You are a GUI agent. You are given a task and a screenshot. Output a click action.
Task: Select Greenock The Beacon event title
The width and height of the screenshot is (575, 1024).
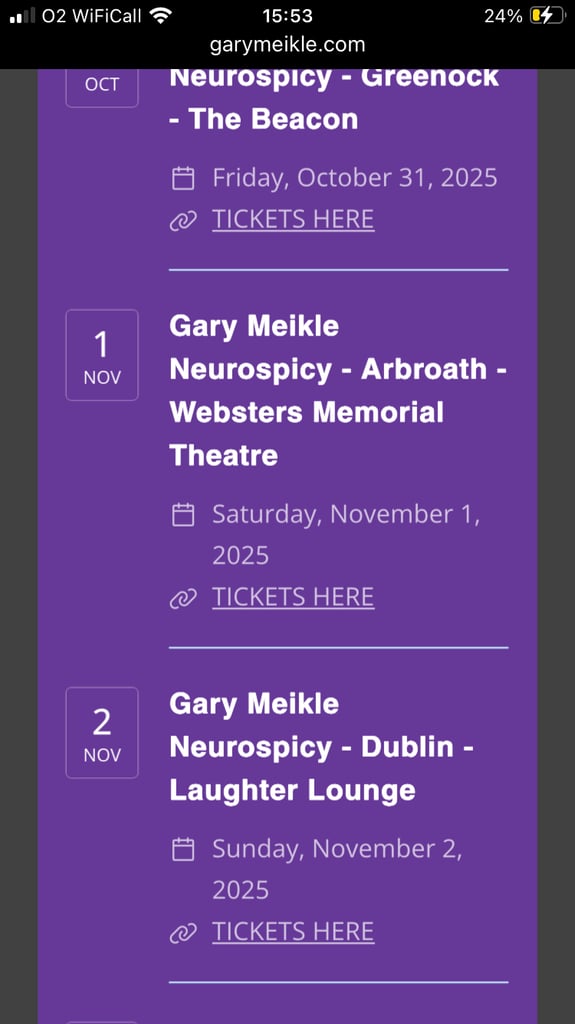click(x=334, y=99)
